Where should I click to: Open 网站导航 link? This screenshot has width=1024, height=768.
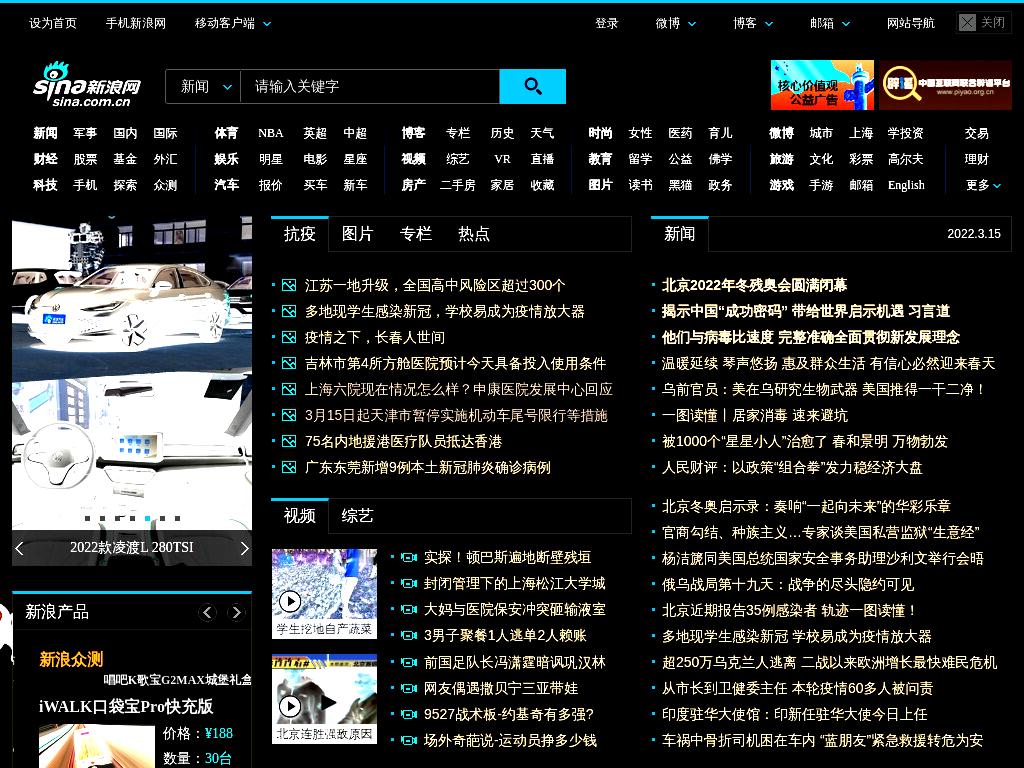click(910, 24)
